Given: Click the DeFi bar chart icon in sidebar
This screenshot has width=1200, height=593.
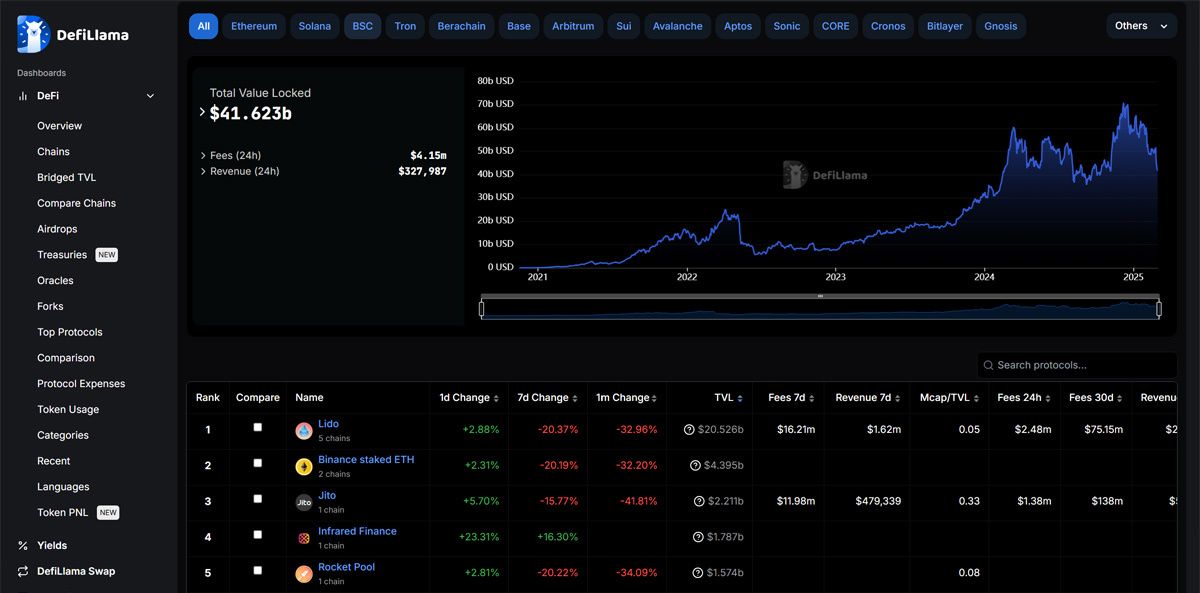Looking at the screenshot, I should click(23, 96).
